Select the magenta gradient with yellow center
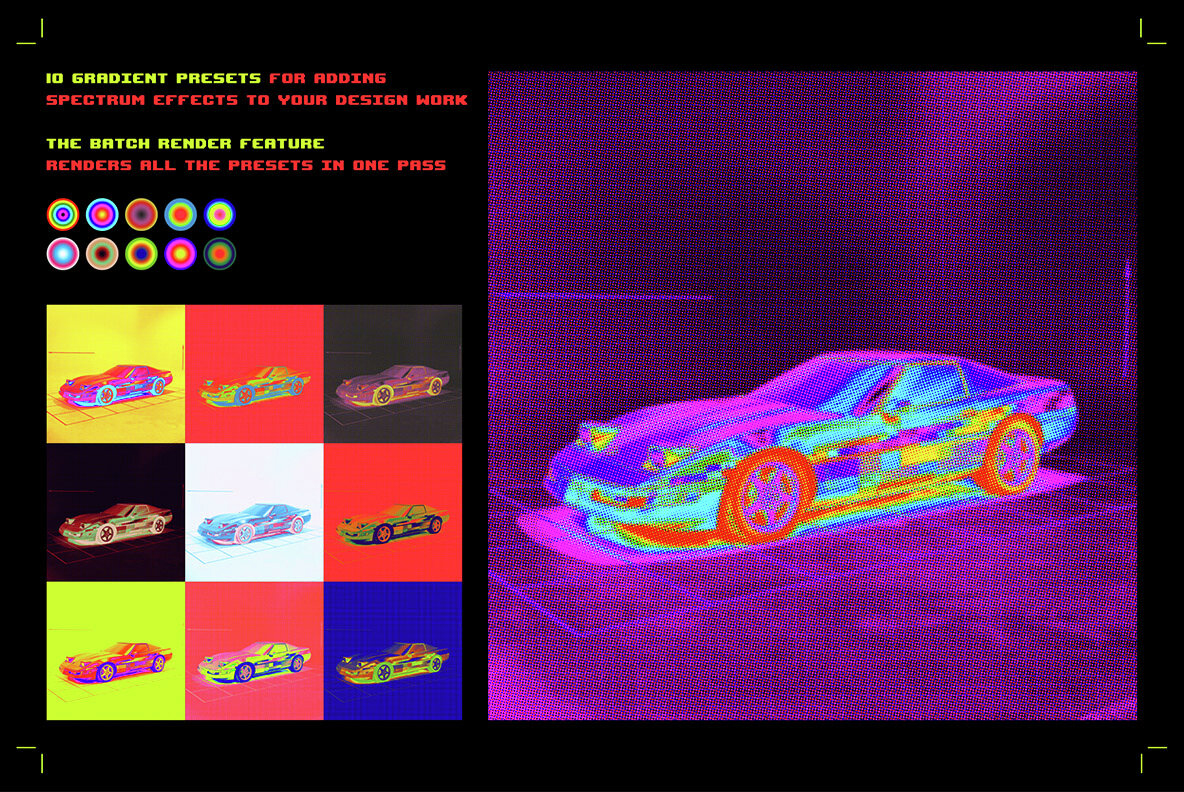Image resolution: width=1184 pixels, height=792 pixels. (x=181, y=253)
